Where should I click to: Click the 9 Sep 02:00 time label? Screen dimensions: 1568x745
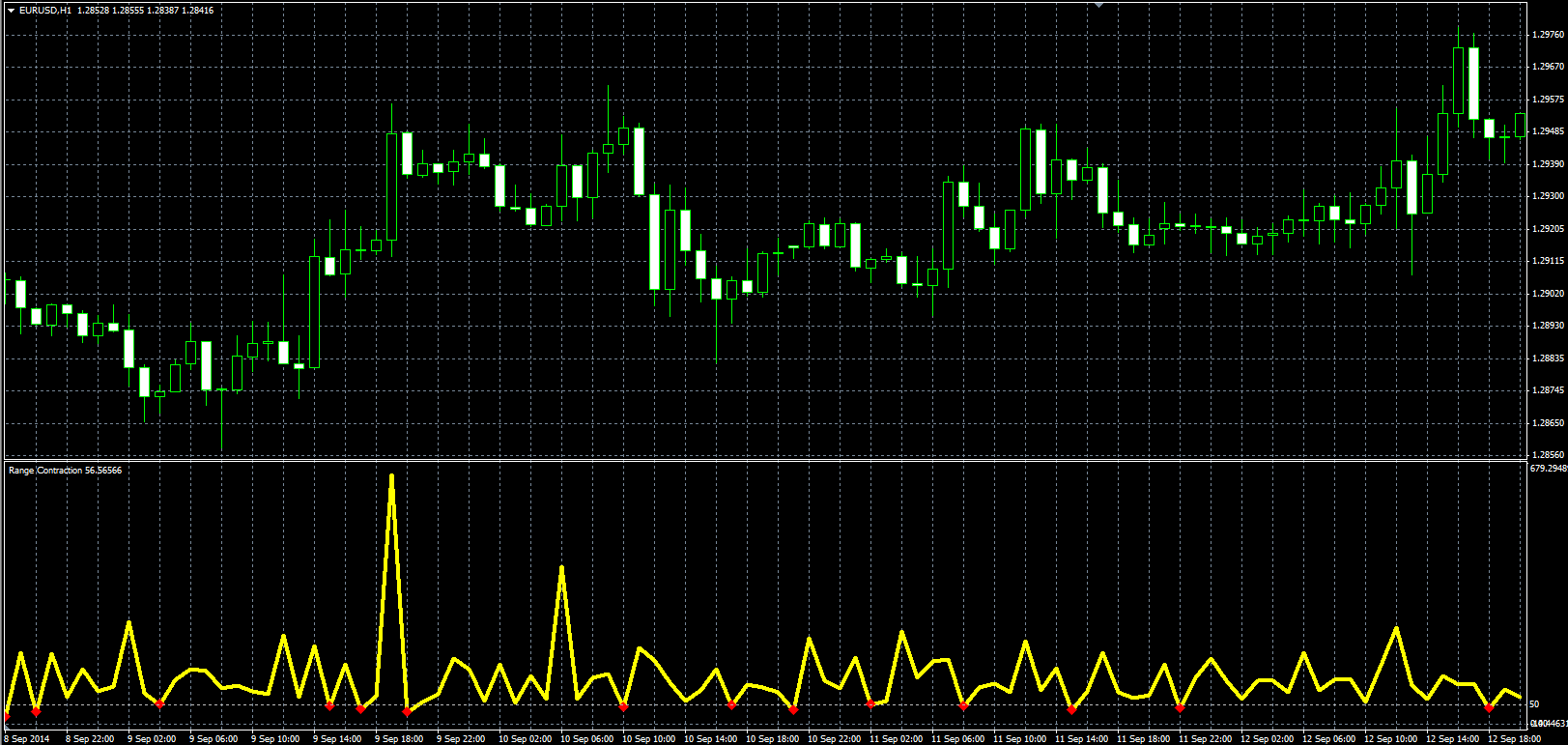(x=152, y=739)
